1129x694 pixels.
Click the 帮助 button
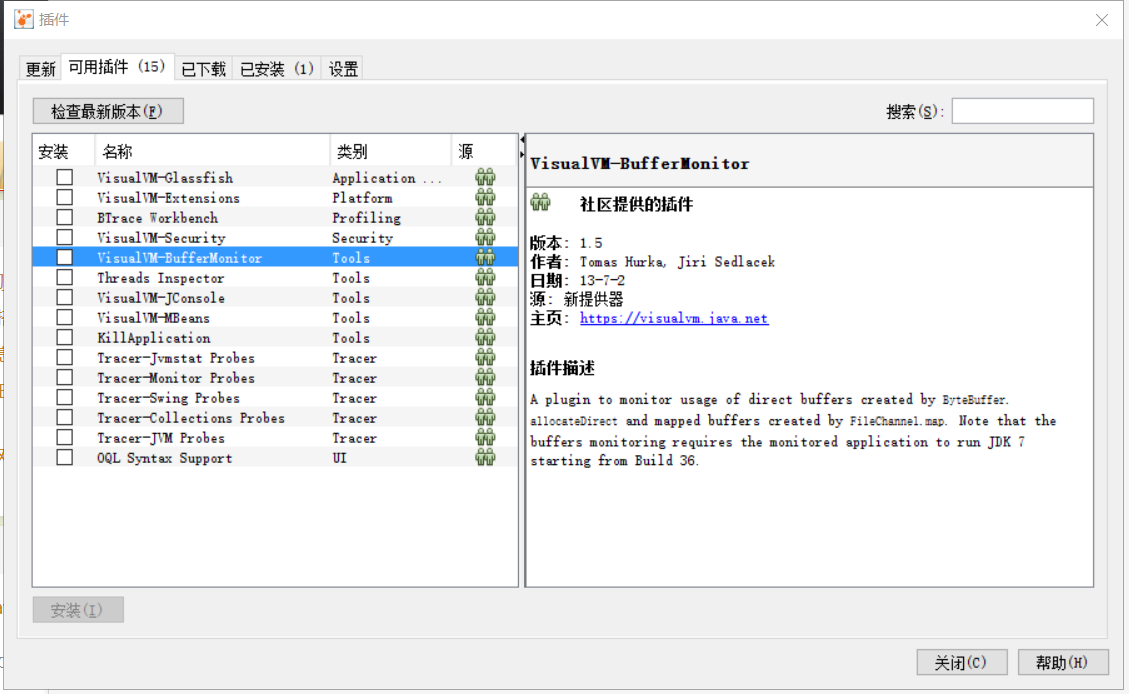[1063, 662]
